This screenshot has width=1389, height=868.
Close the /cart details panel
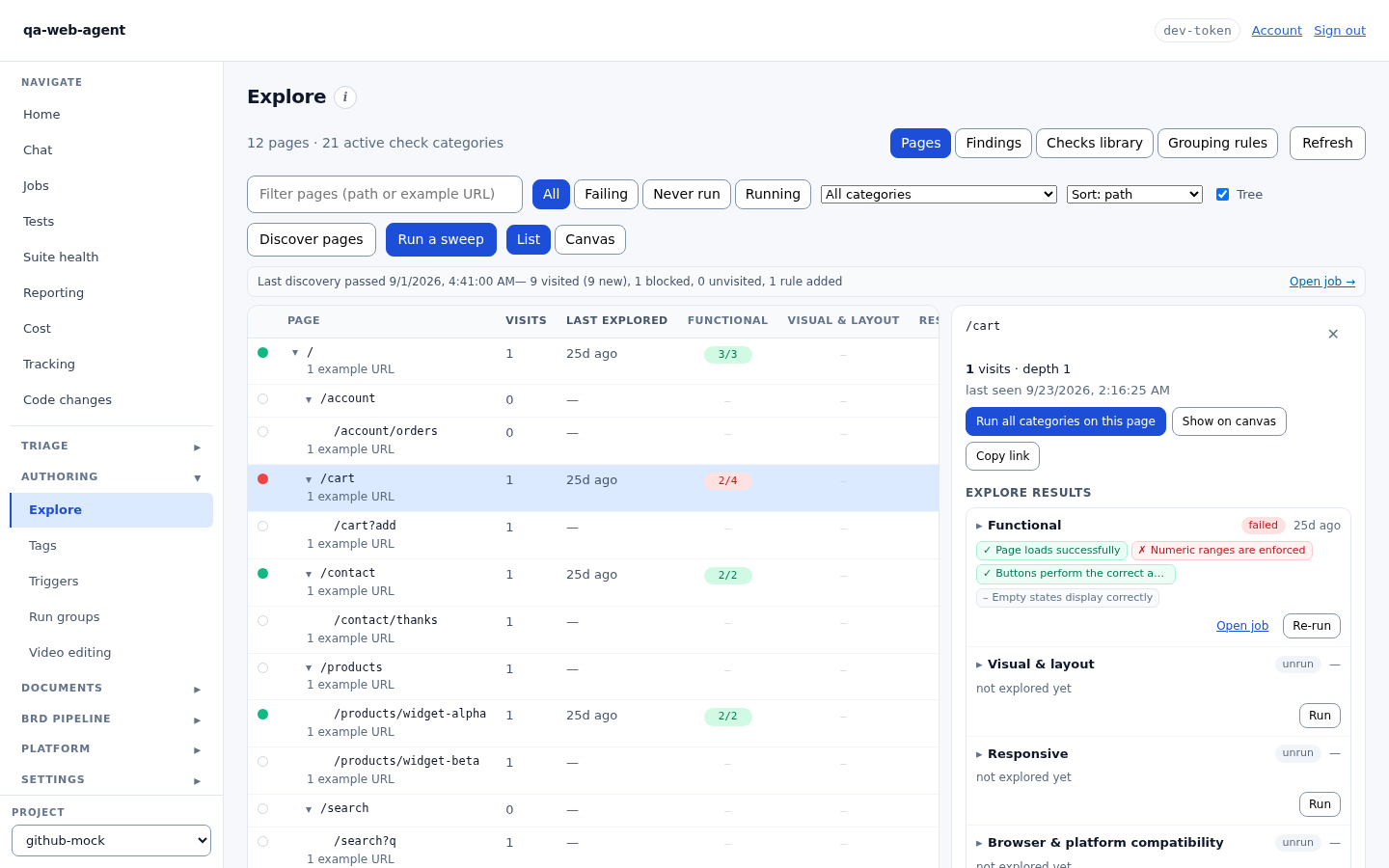click(x=1333, y=334)
